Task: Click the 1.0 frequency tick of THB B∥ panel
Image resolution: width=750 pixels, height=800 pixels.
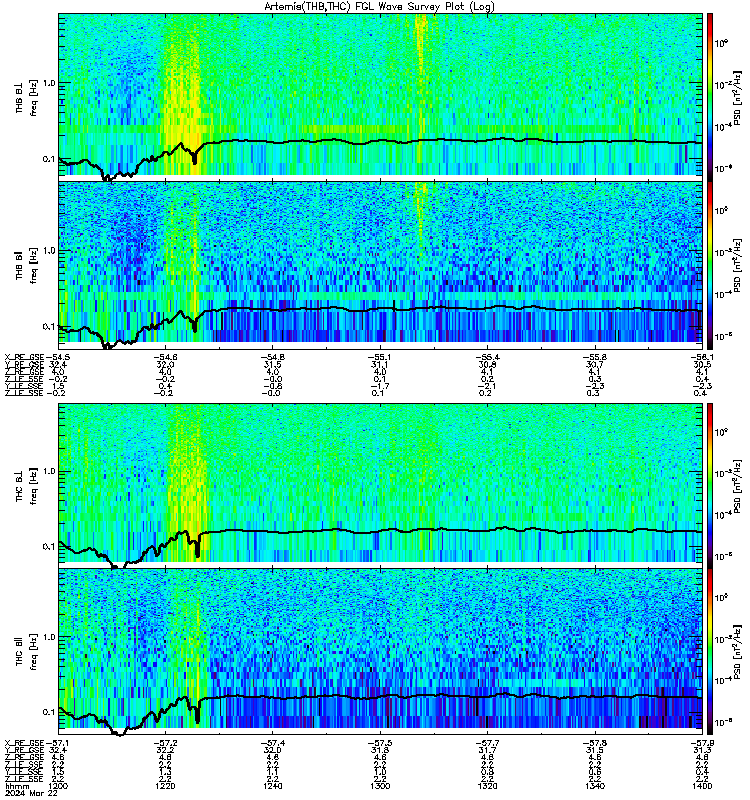Action: (48, 251)
